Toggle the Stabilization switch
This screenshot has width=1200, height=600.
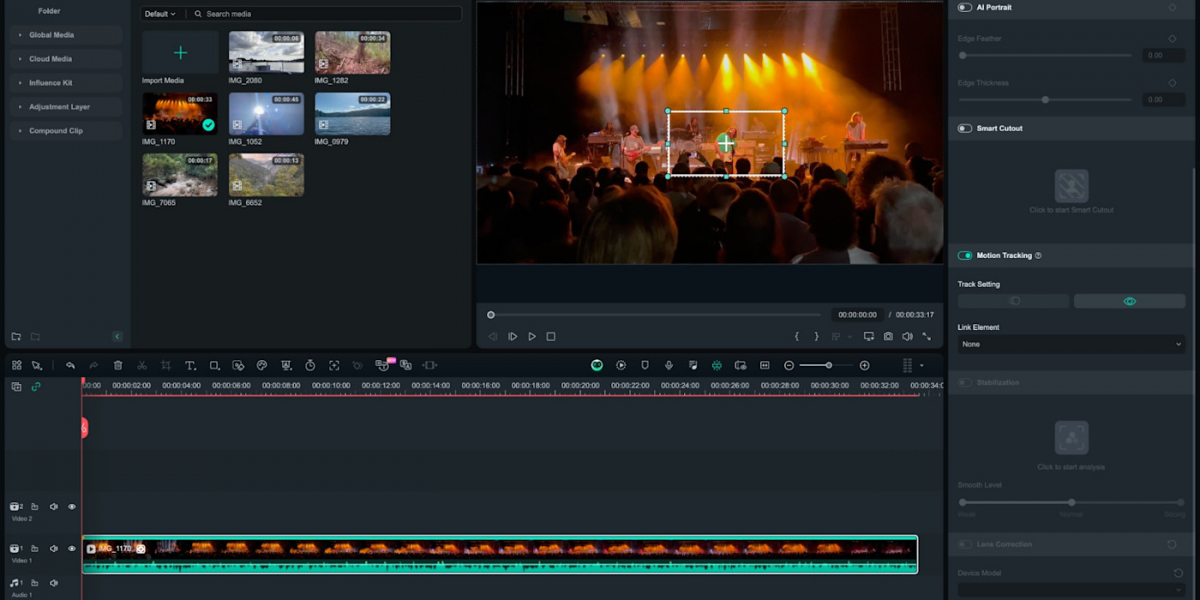click(965, 382)
